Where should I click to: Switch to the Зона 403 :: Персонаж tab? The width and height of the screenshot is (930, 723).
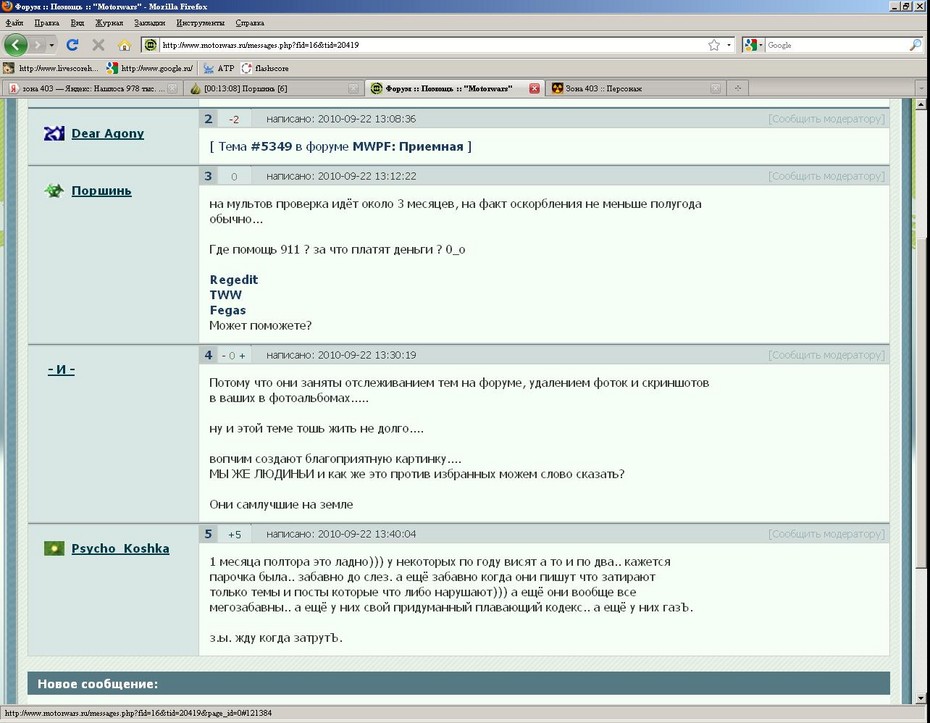click(x=630, y=88)
